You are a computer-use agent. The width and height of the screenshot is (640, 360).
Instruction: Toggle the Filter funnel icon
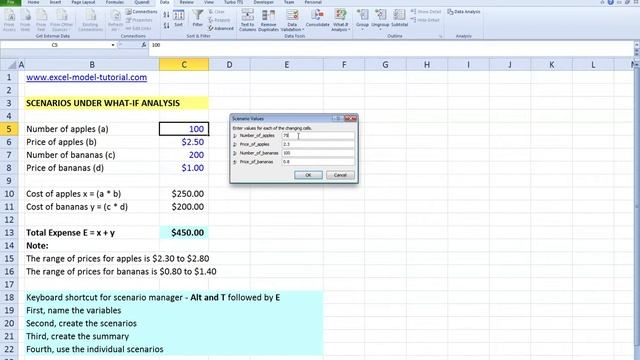[198, 19]
